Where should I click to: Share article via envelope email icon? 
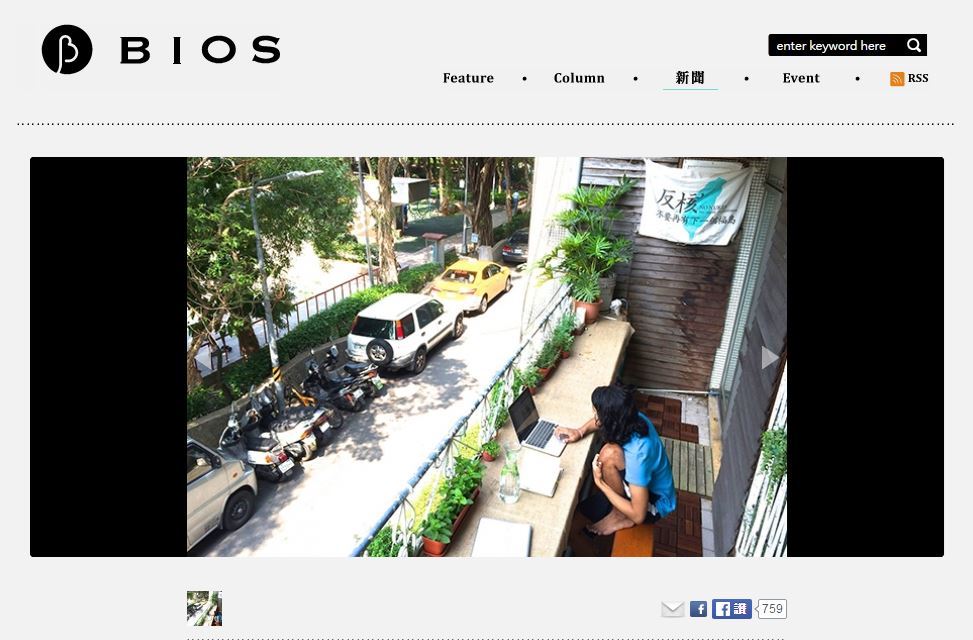(673, 609)
